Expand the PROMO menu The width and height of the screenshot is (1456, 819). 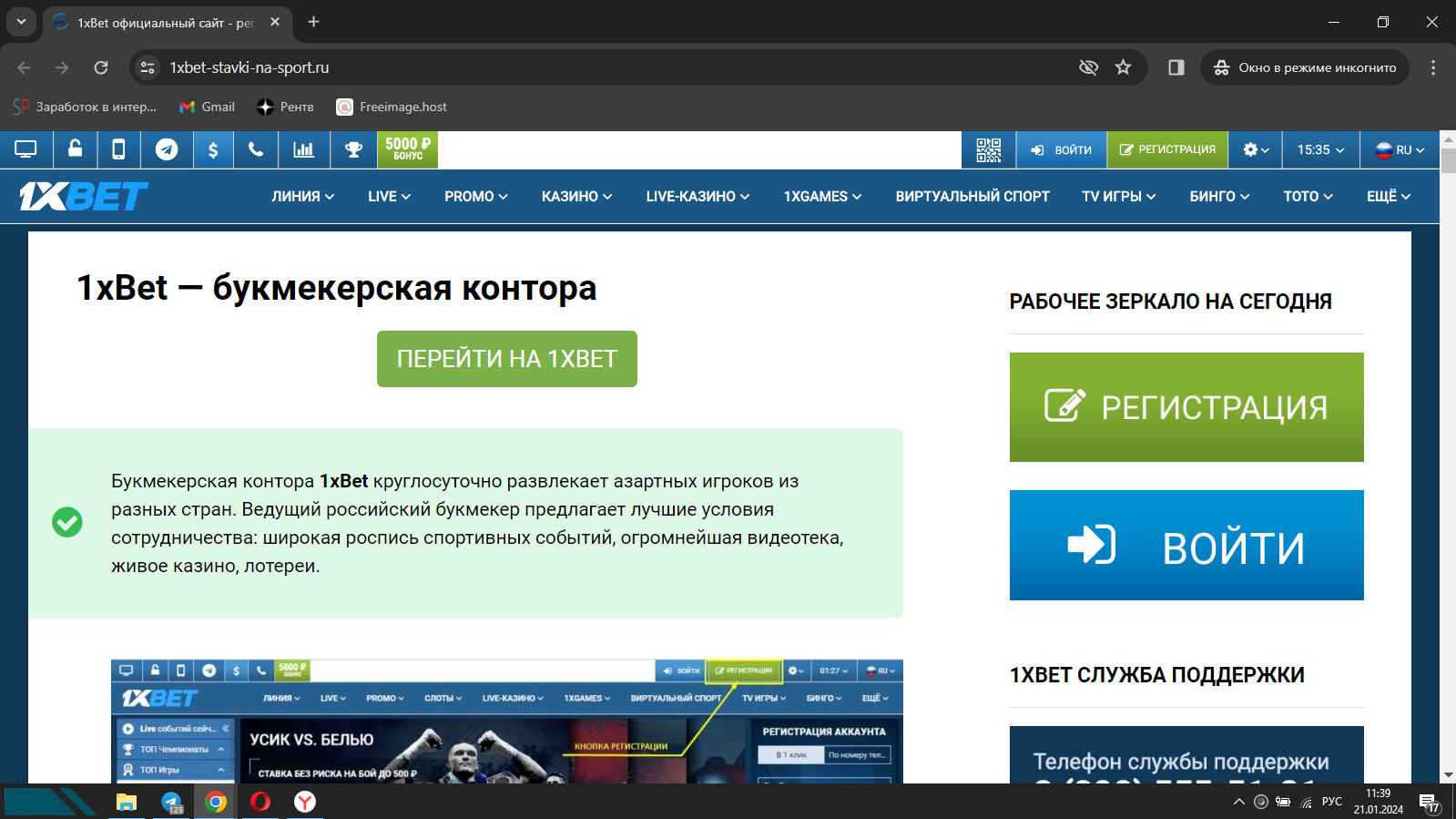click(x=476, y=196)
